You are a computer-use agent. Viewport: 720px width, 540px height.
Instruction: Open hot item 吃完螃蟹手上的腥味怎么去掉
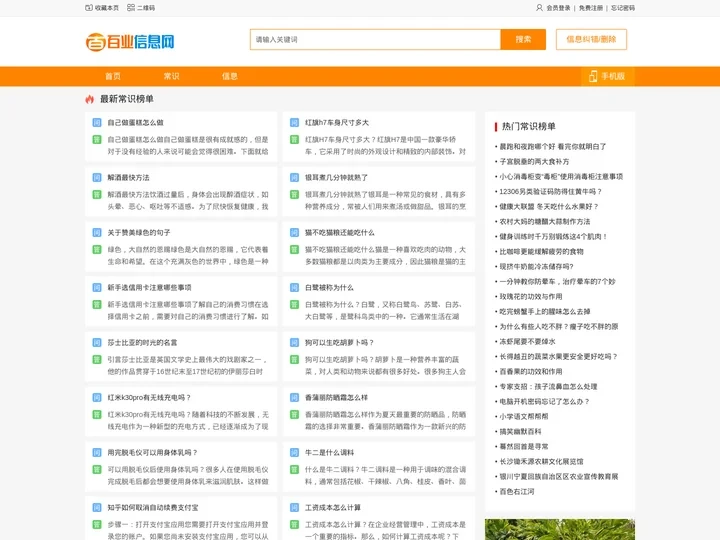(545, 311)
